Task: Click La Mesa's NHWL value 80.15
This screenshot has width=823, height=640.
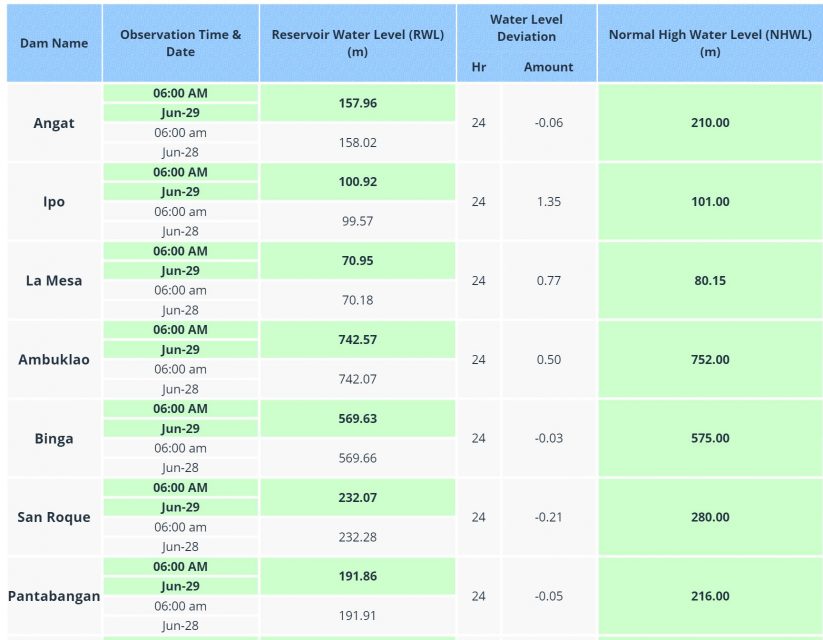Action: [710, 280]
